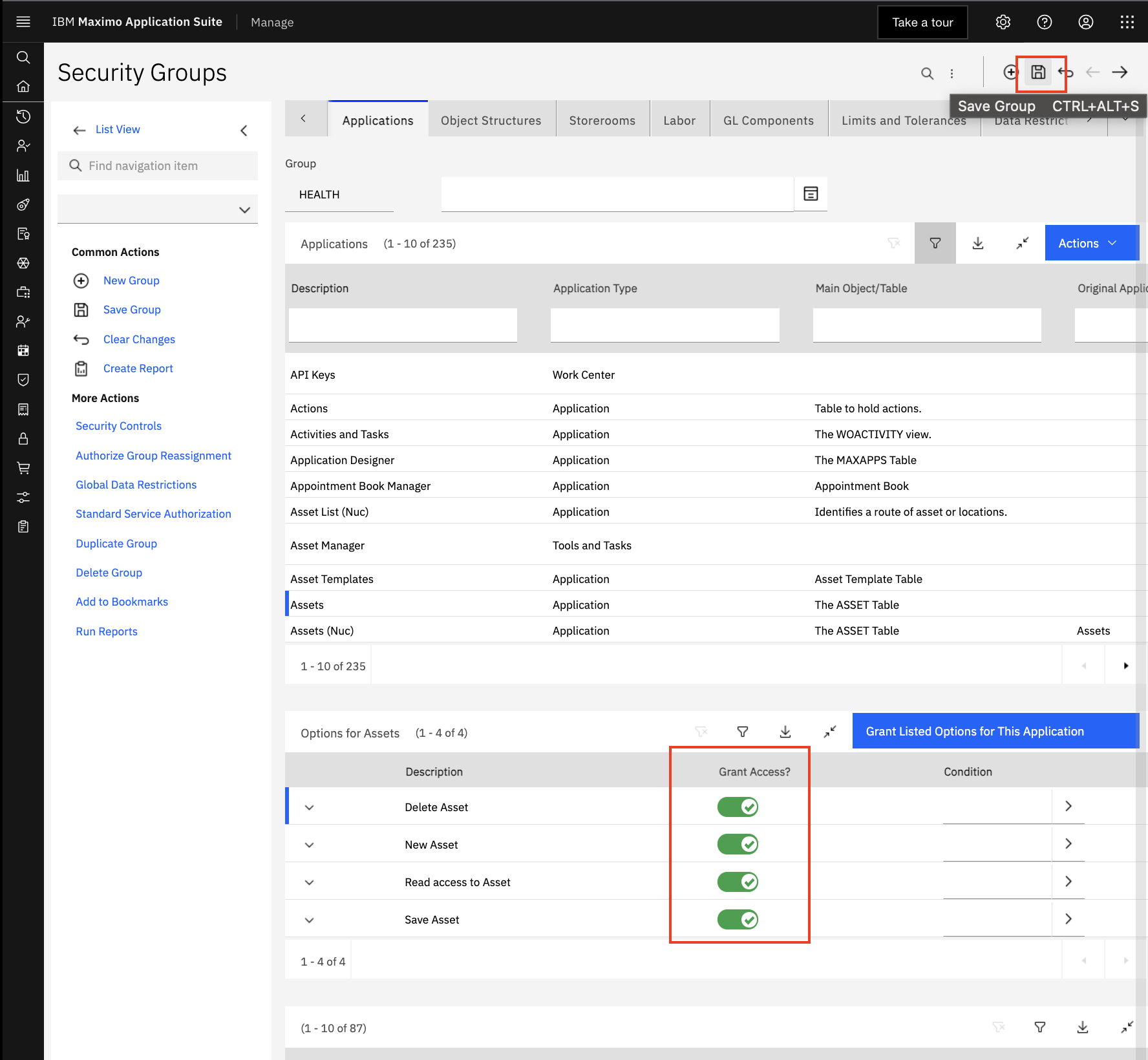Viewport: 1148px width, 1060px height.
Task: Switch to the Storerooms tab
Action: click(x=602, y=120)
